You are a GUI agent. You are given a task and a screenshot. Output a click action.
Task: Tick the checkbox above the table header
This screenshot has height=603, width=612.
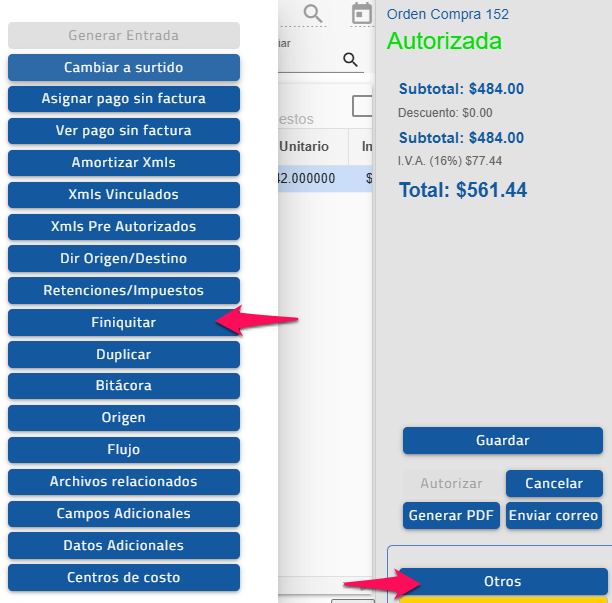pos(362,106)
